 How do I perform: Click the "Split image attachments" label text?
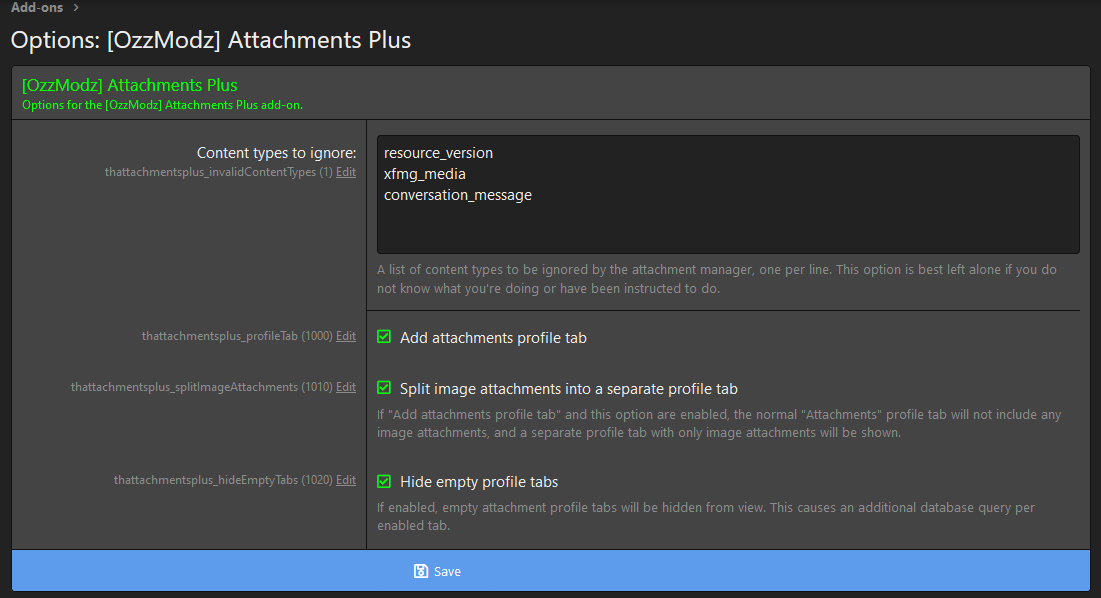pos(568,389)
